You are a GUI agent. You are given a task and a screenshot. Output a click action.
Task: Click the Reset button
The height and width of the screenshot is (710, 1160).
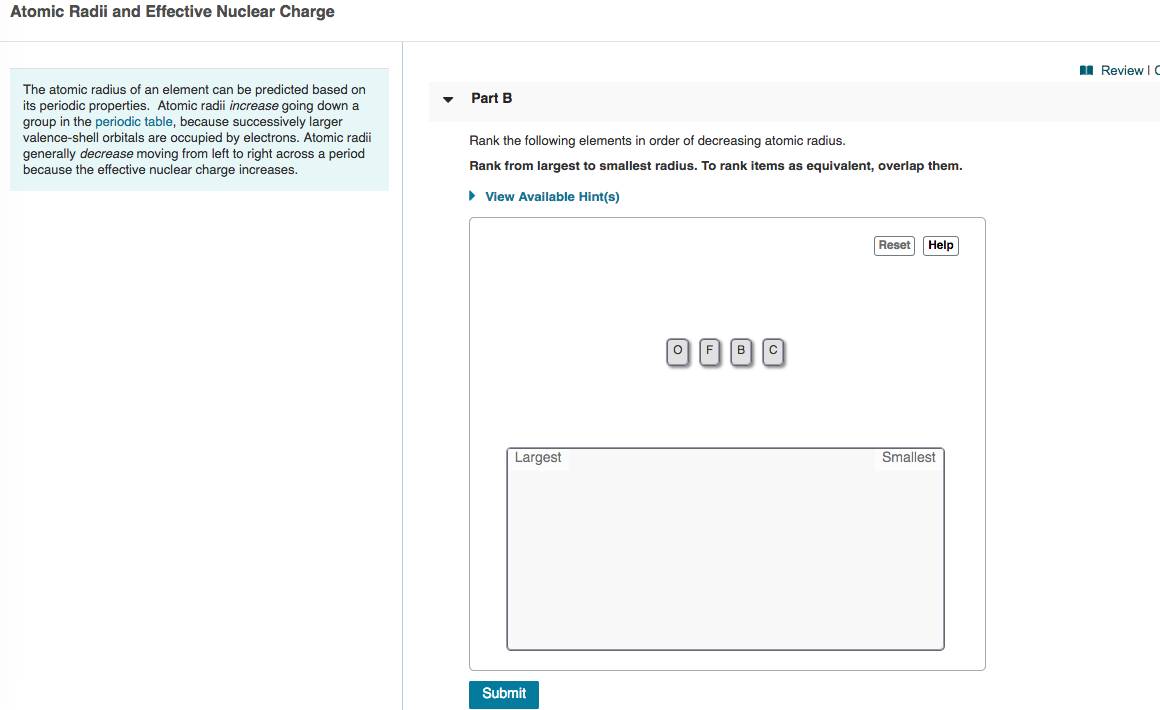tap(893, 245)
